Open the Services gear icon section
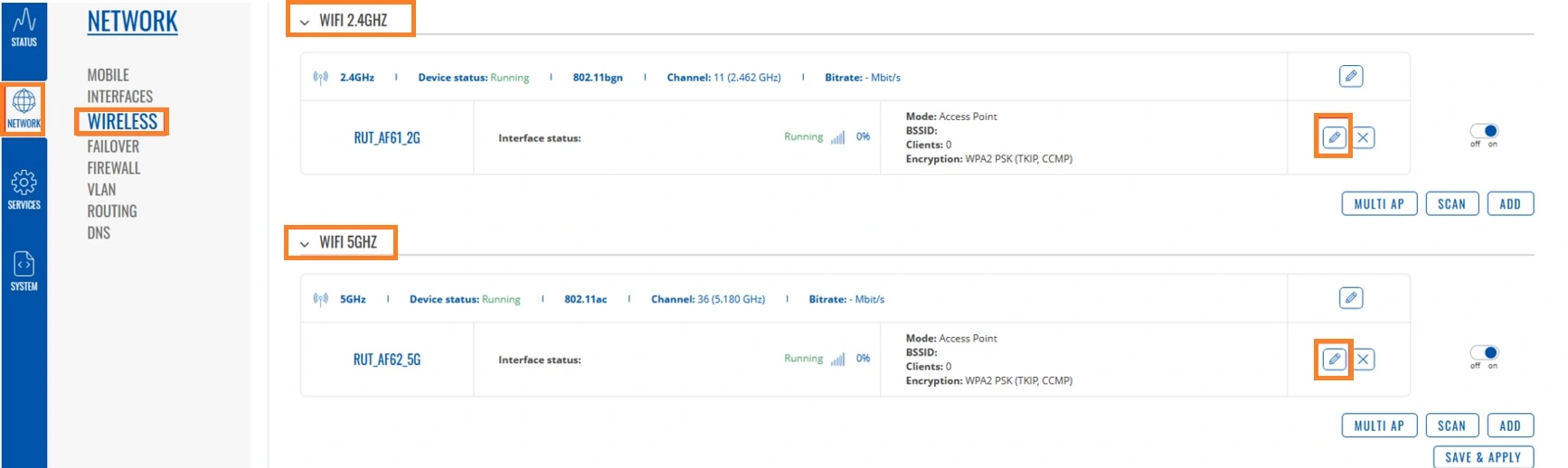 (x=24, y=190)
